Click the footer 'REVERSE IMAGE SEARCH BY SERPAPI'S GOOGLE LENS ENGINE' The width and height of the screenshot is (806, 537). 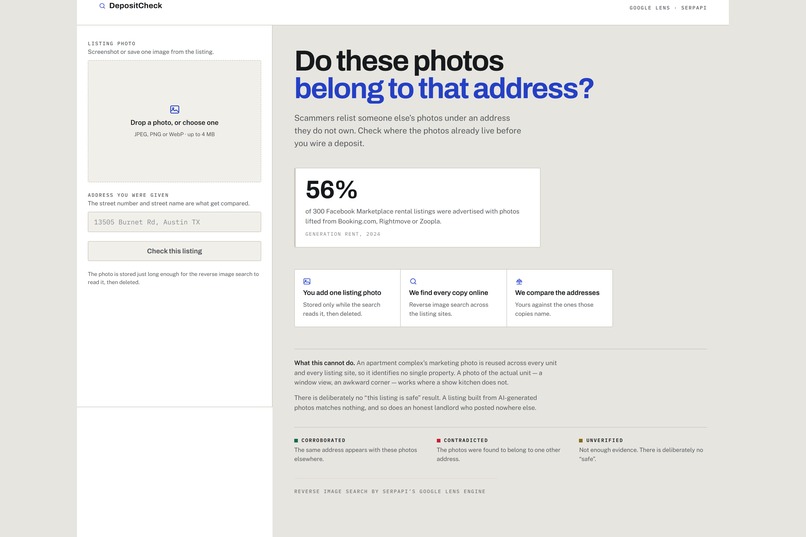pyautogui.click(x=390, y=492)
